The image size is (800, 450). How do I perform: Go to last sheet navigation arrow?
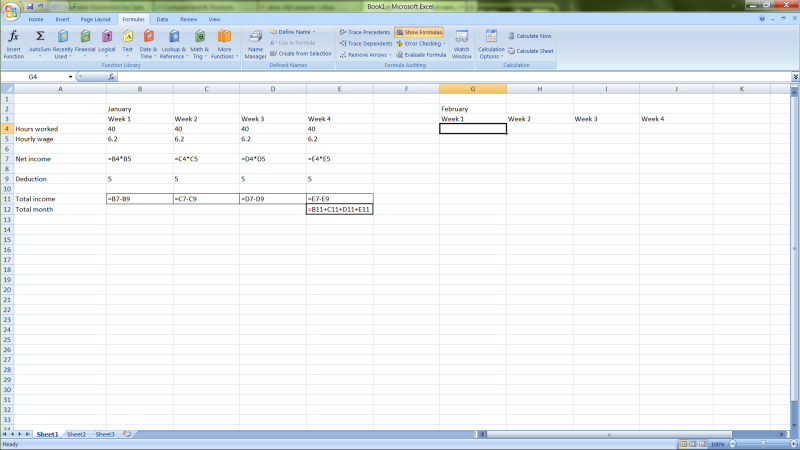click(28, 434)
